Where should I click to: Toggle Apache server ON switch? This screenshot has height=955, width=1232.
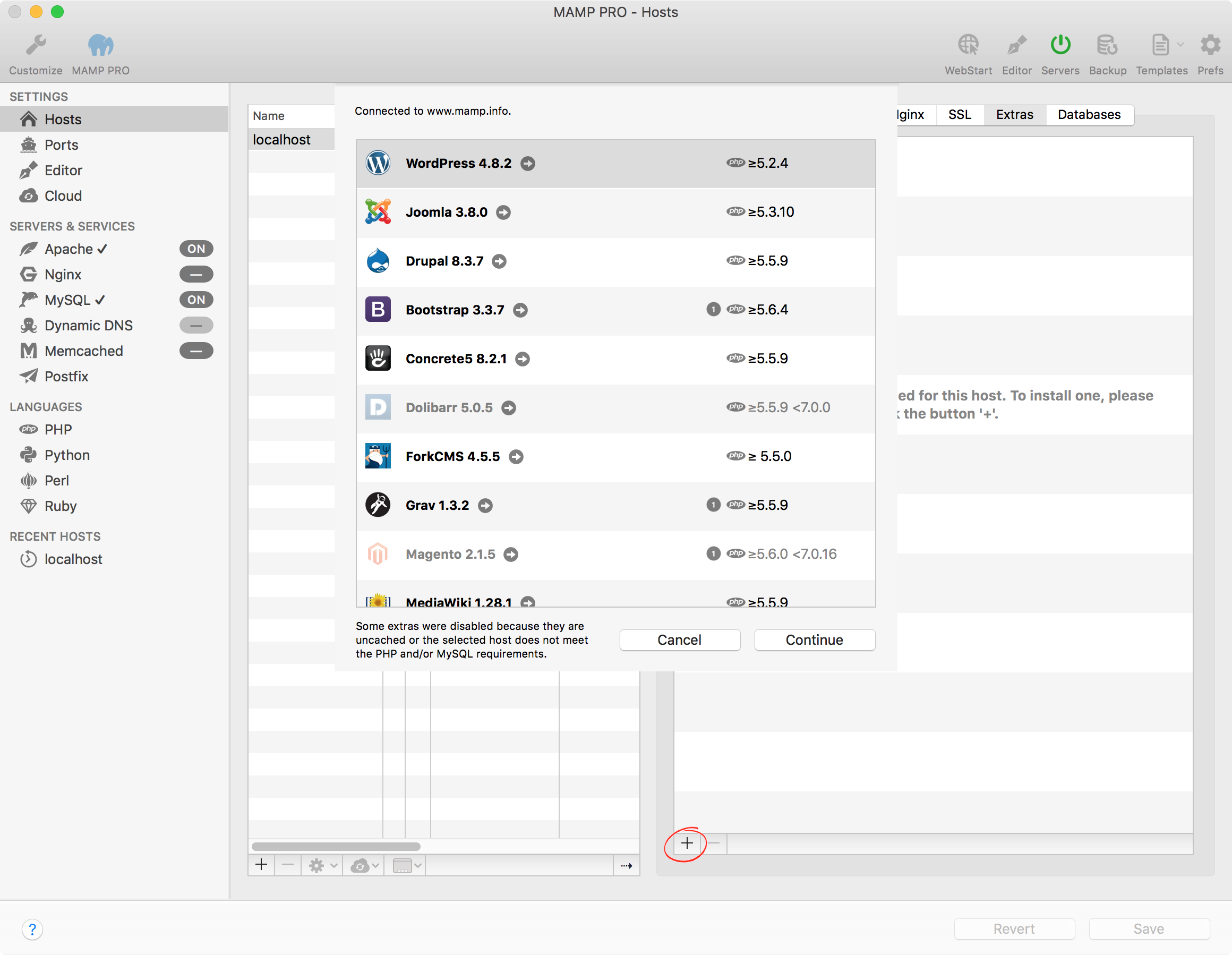[x=196, y=249]
